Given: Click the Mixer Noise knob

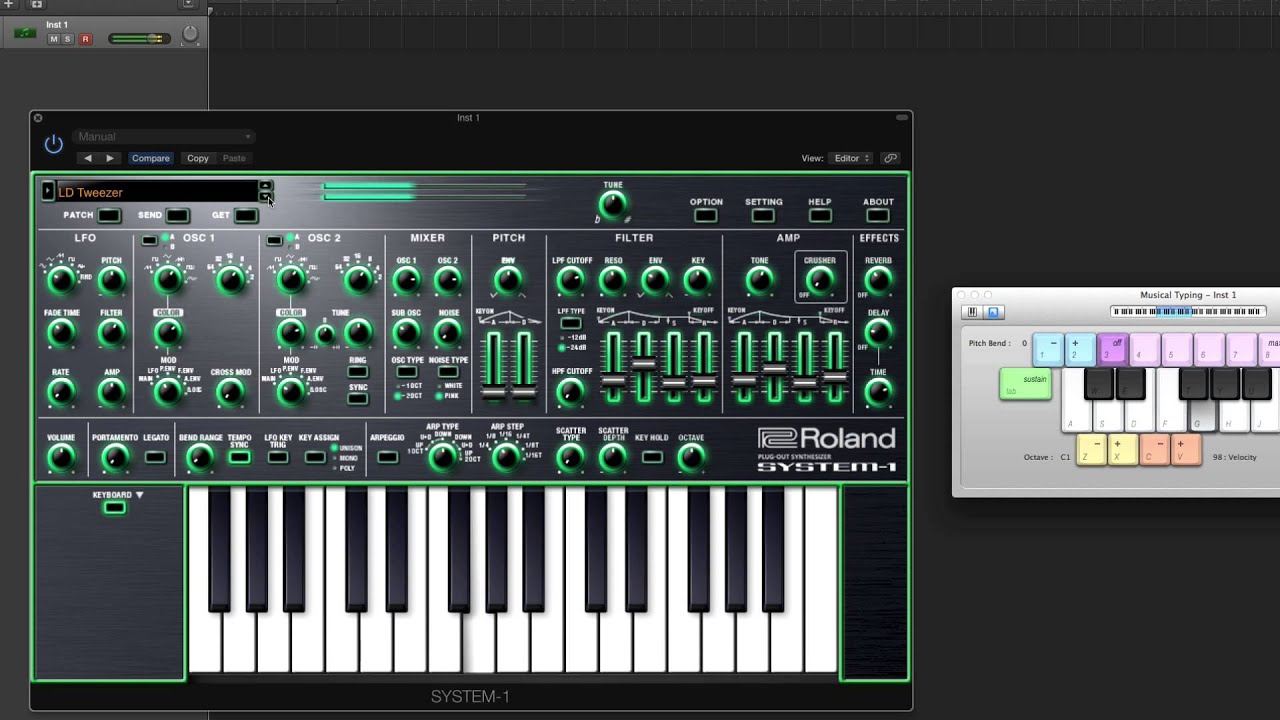Looking at the screenshot, I should [448, 333].
